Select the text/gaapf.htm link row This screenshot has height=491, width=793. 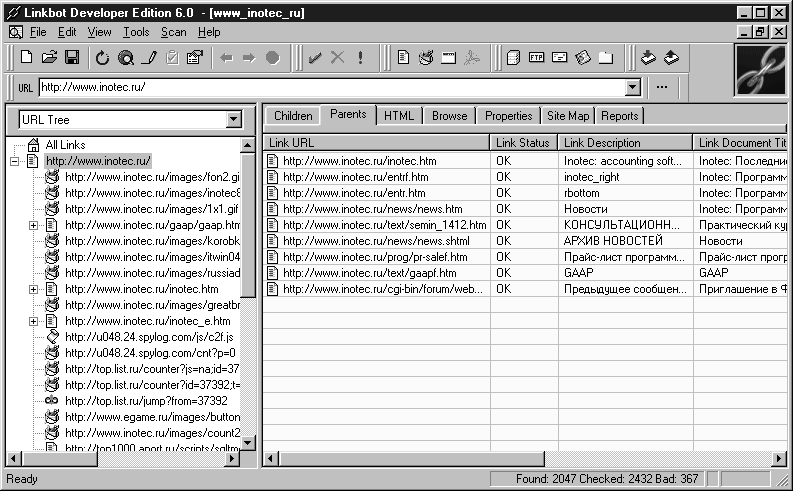[525, 273]
